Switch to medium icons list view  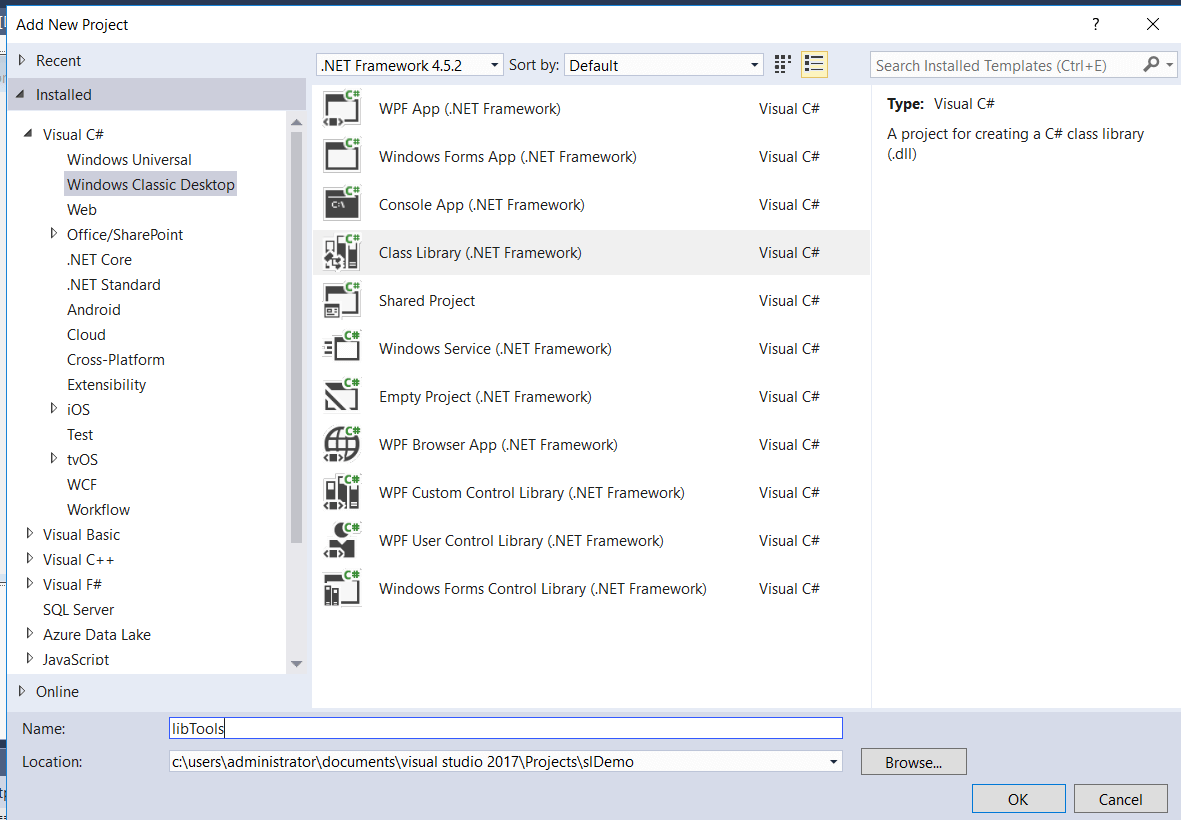coord(814,65)
